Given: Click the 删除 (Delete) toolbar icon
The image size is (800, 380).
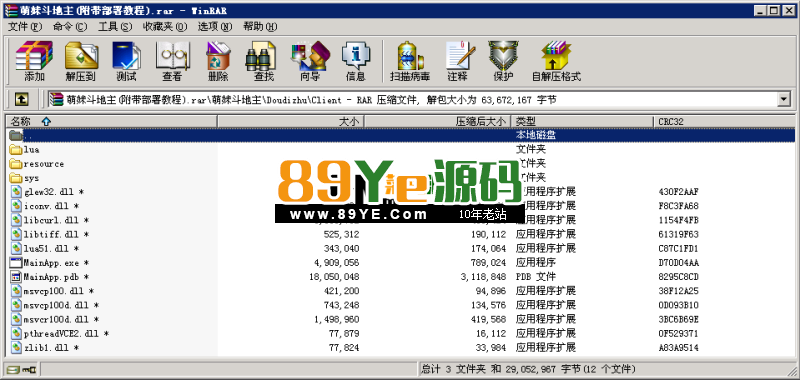Looking at the screenshot, I should 218,61.
